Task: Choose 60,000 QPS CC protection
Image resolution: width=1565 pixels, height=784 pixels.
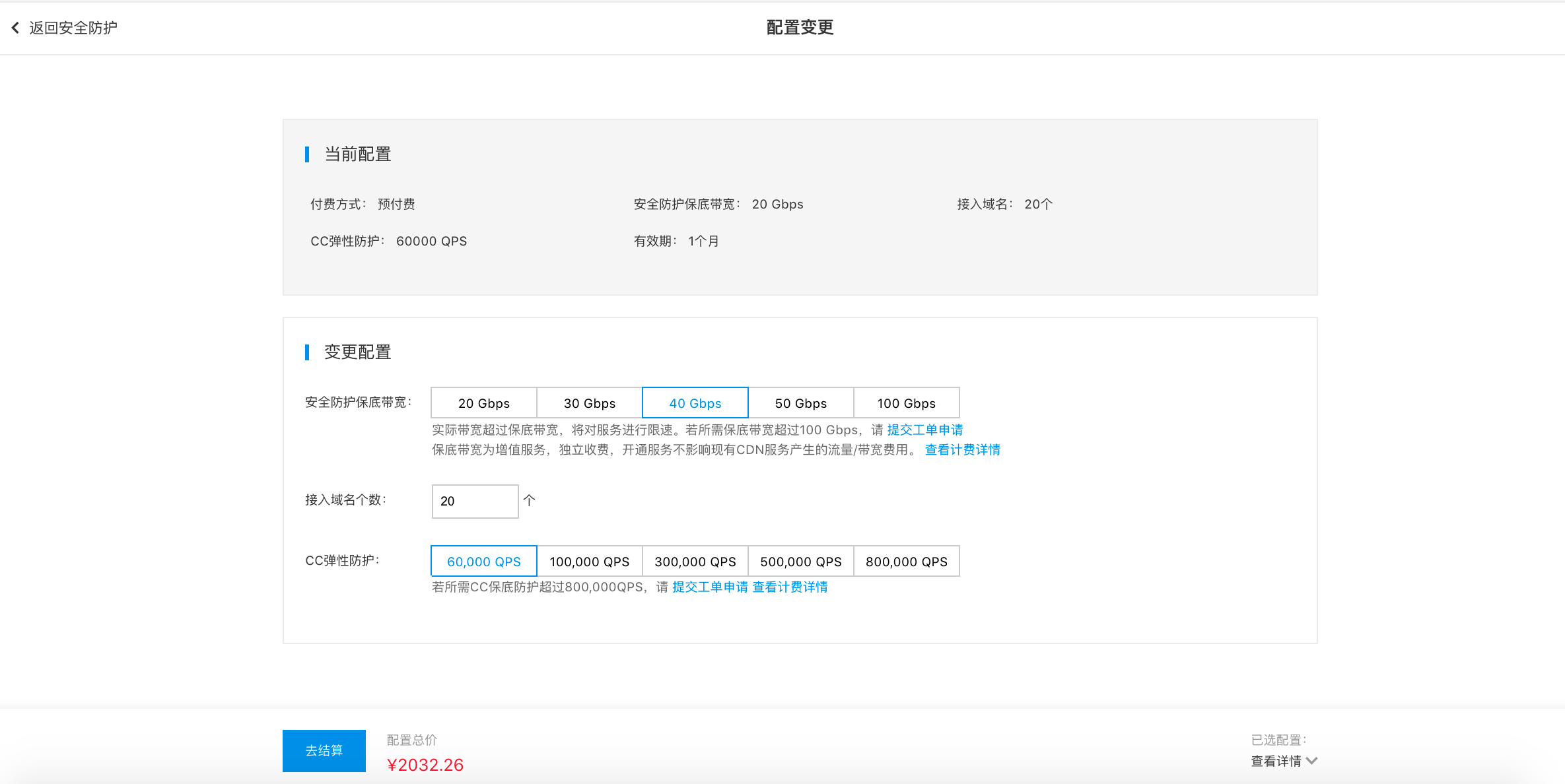Action: [484, 562]
